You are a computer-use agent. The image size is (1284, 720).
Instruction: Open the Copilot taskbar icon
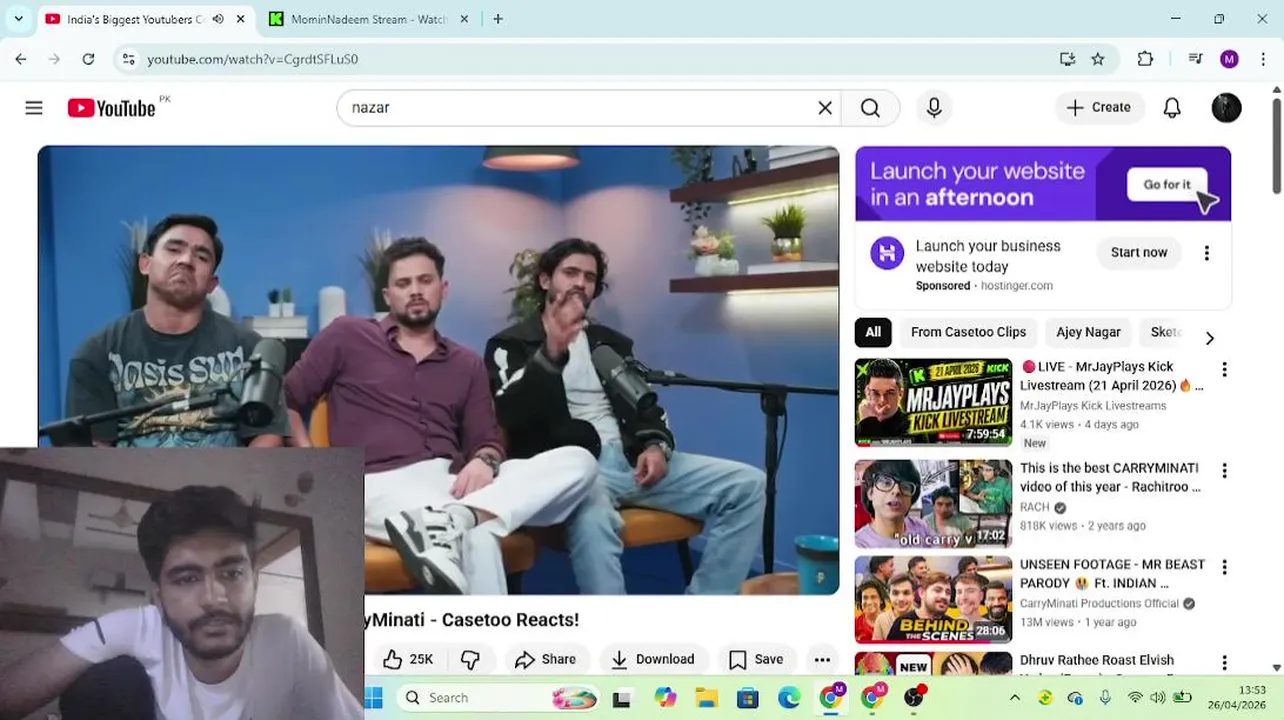pos(665,698)
